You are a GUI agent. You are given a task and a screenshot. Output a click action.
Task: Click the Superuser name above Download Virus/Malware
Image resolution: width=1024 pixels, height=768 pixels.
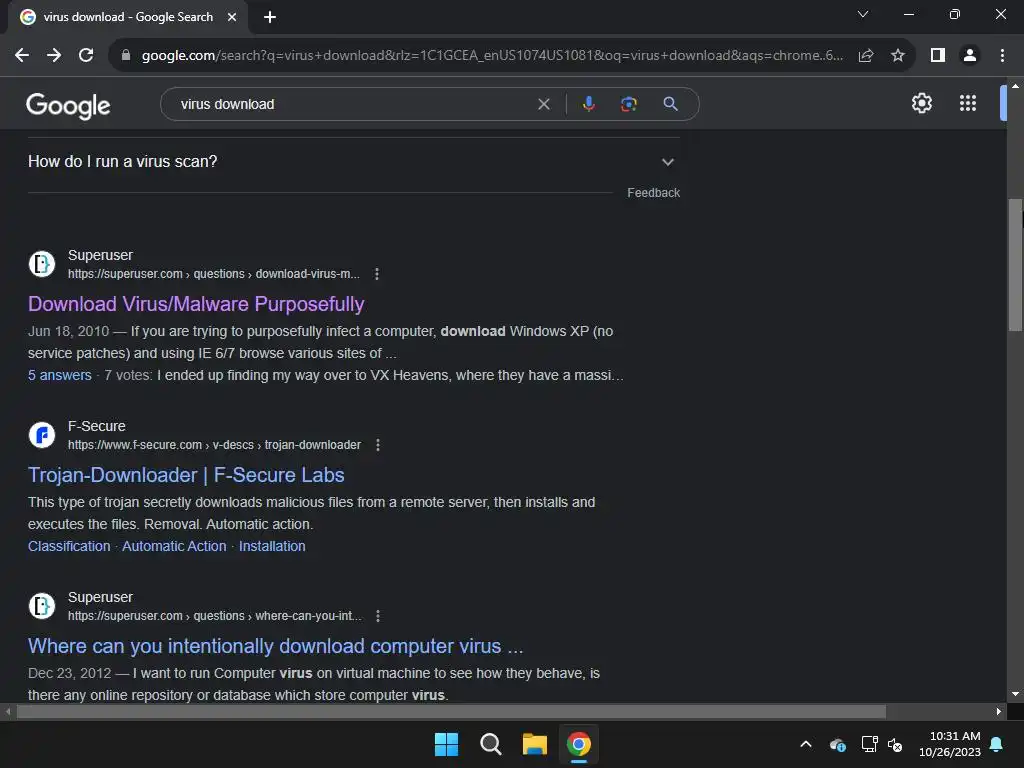coord(100,255)
